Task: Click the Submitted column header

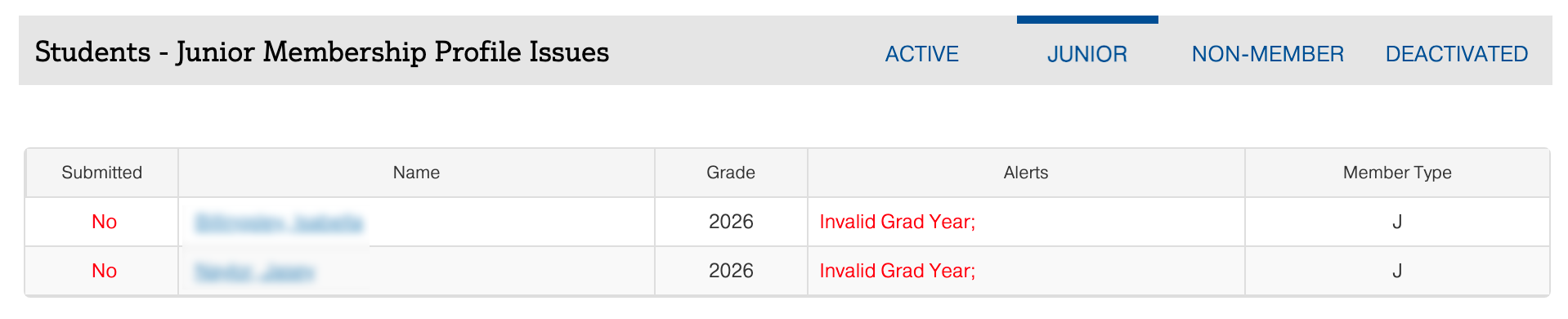Action: tap(102, 173)
